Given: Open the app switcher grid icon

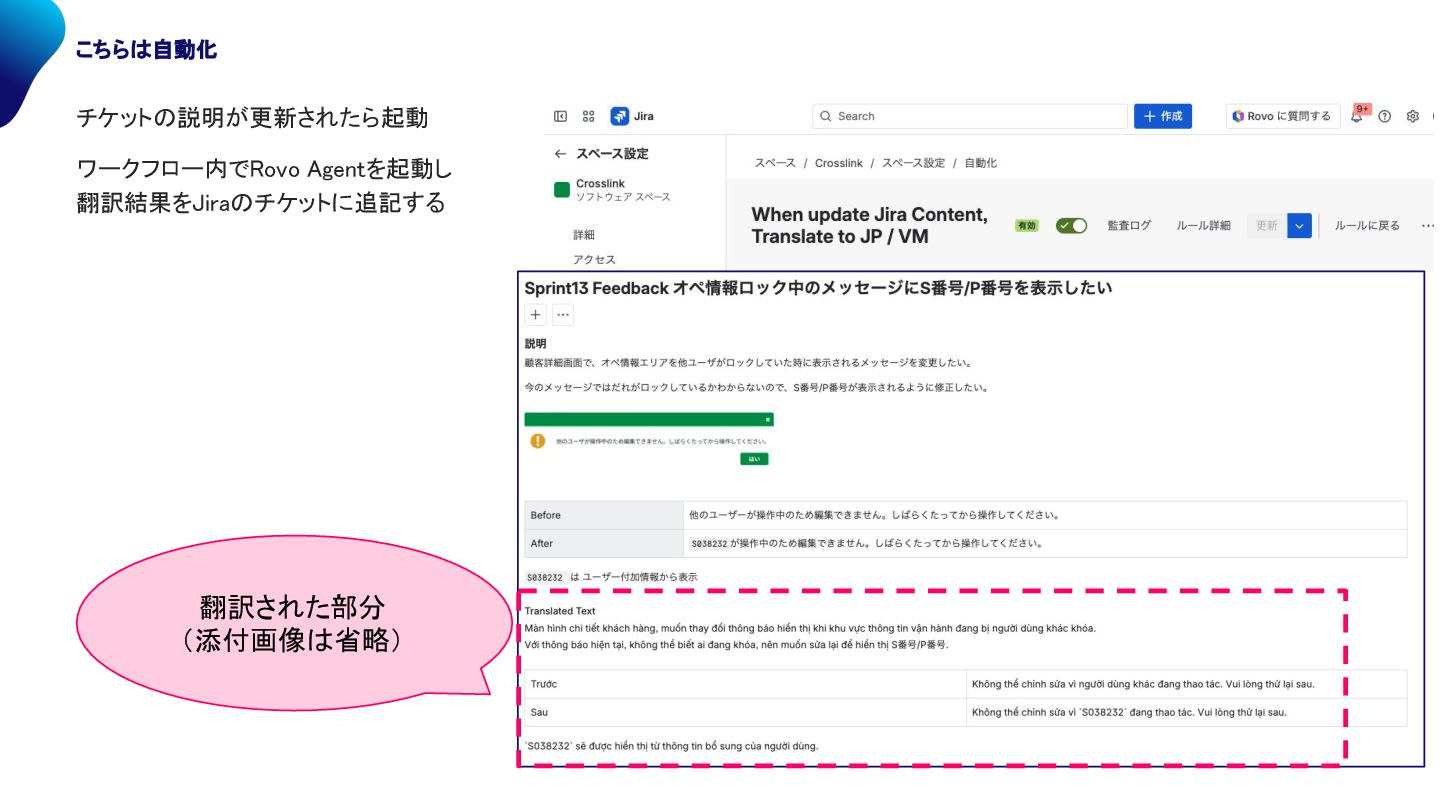Looking at the screenshot, I should click(588, 116).
